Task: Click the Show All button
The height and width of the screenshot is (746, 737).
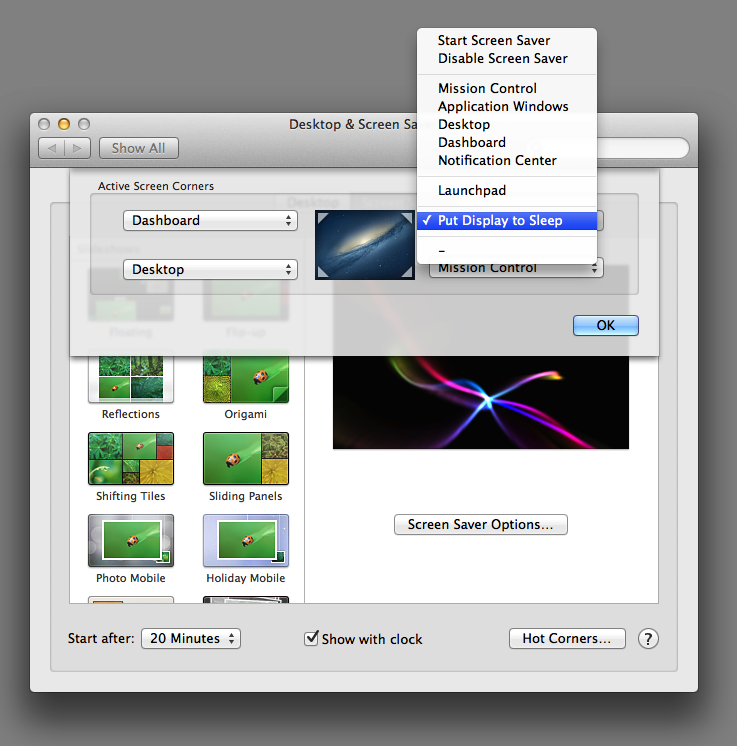Action: tap(138, 148)
